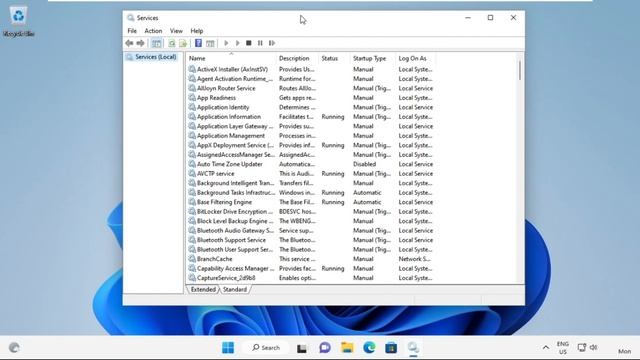Screen dimensions: 640x360
Task: Open the File menu
Action: 132,31
